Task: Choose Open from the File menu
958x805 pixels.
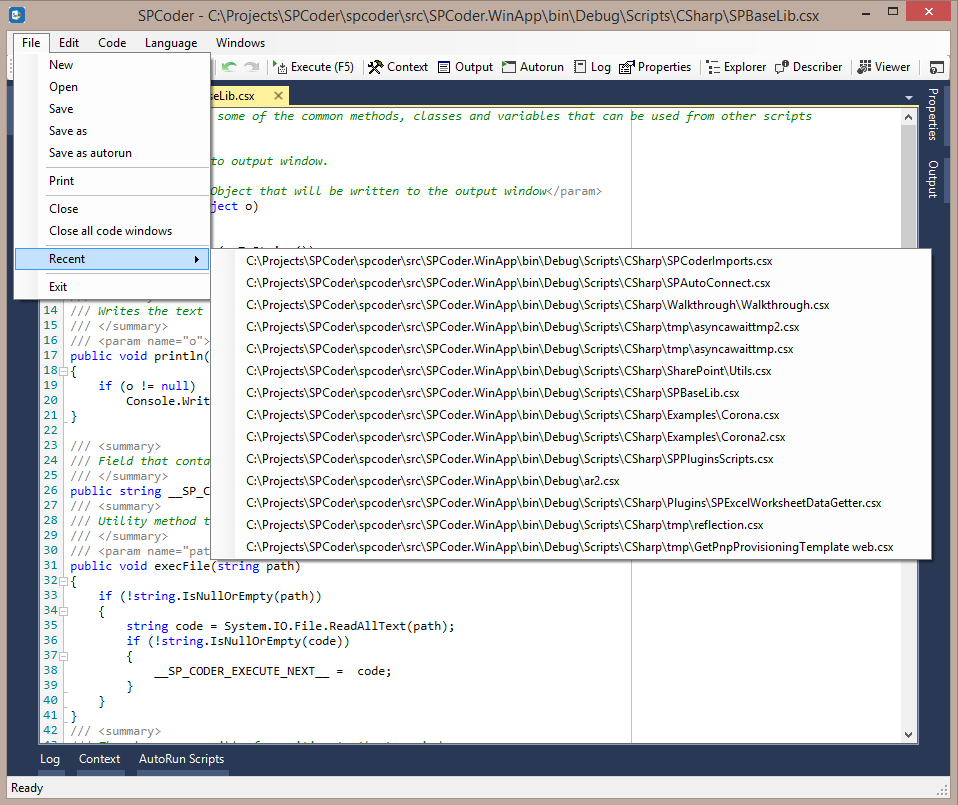Action: click(x=112, y=87)
